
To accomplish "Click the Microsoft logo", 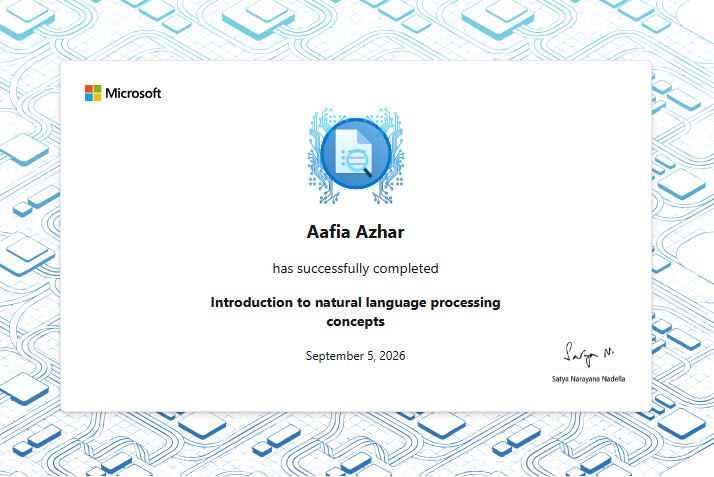I will pos(123,93).
